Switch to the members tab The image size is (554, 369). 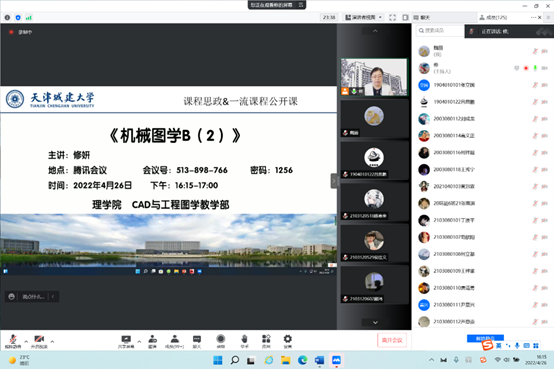pos(493,17)
